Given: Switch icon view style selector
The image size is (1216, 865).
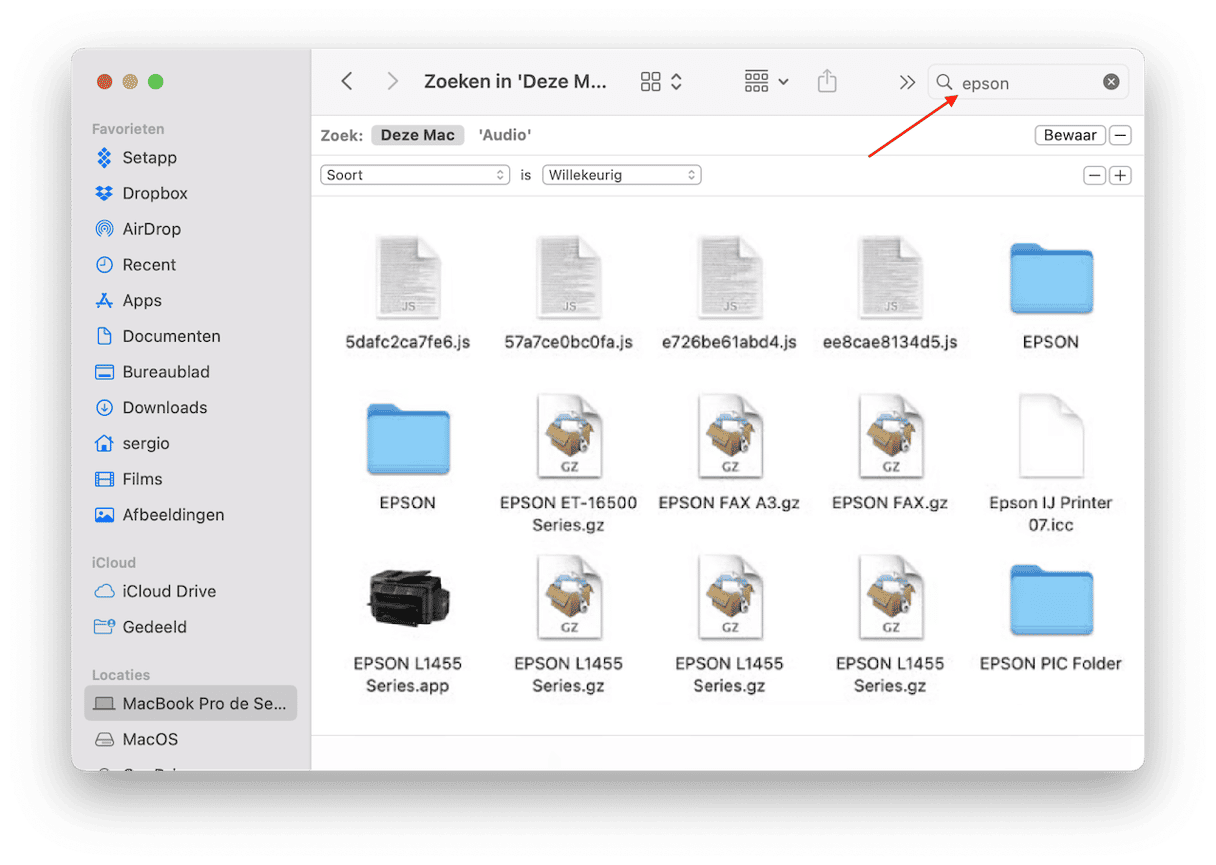Looking at the screenshot, I should pos(661,82).
